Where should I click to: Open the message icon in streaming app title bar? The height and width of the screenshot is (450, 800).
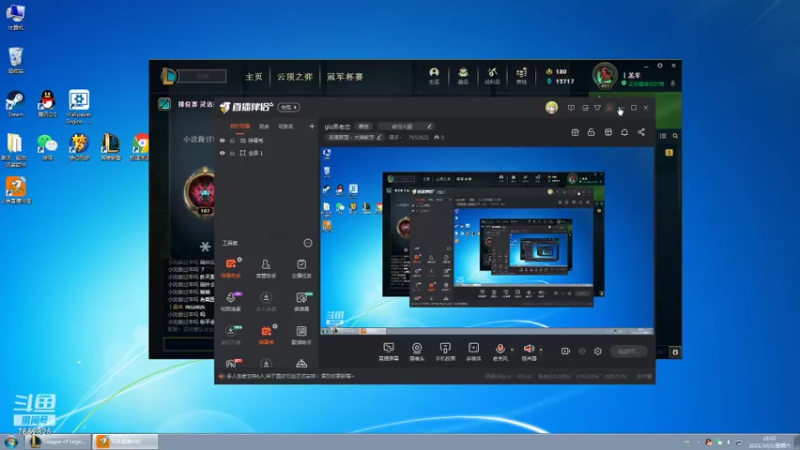coord(571,108)
